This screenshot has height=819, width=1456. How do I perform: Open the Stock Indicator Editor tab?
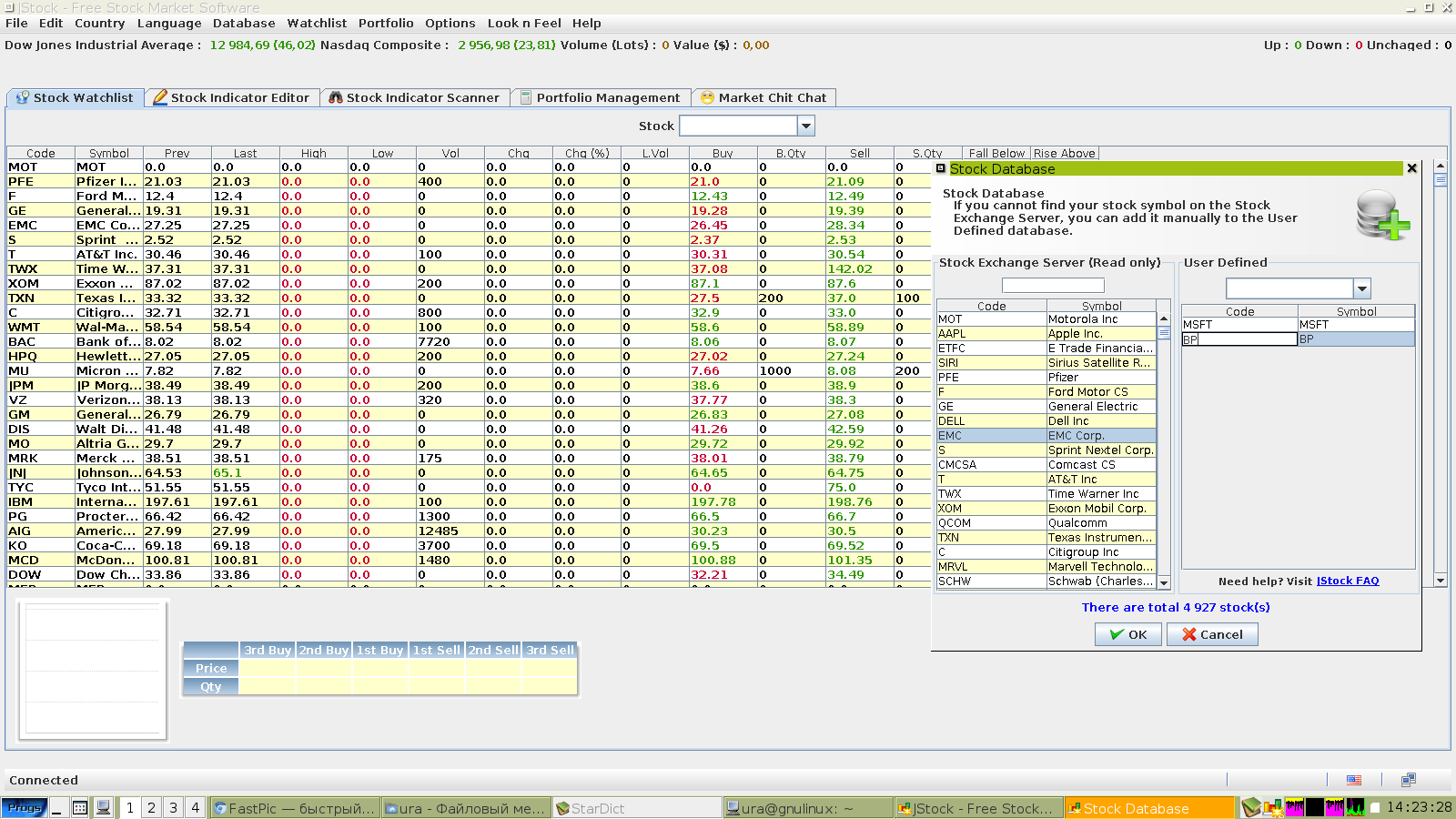[x=232, y=97]
